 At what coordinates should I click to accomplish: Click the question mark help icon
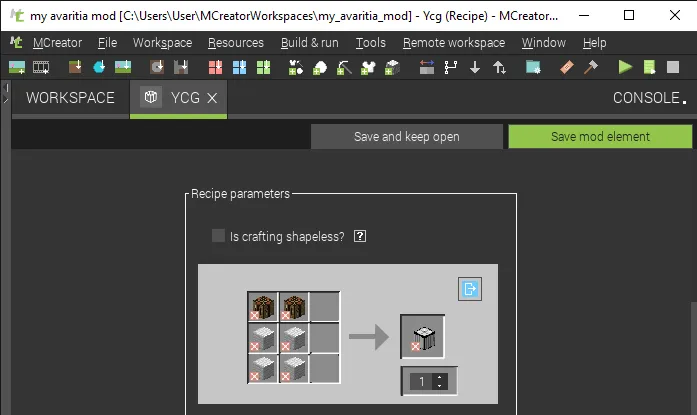click(360, 236)
